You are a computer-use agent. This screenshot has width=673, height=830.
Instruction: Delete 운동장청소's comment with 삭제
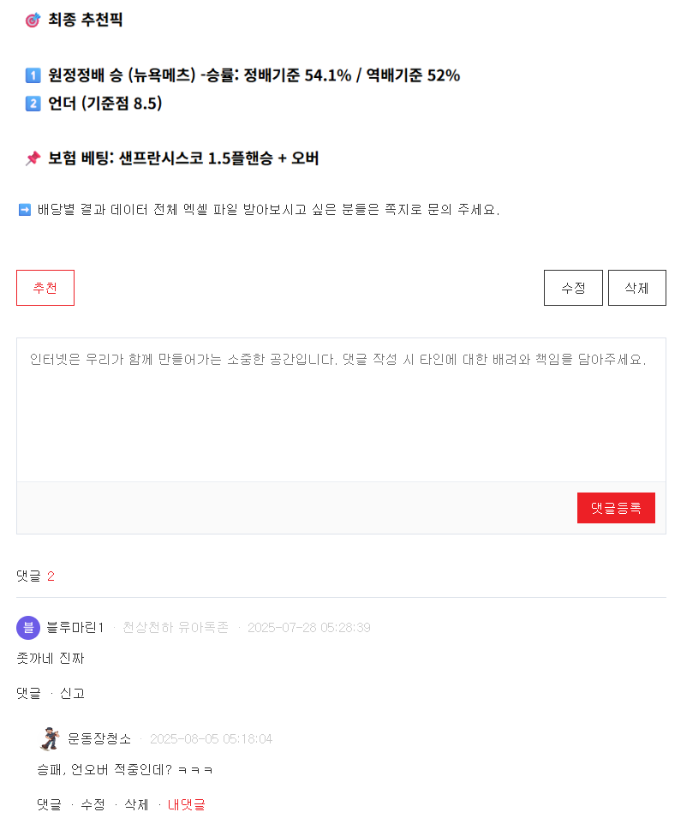136,804
